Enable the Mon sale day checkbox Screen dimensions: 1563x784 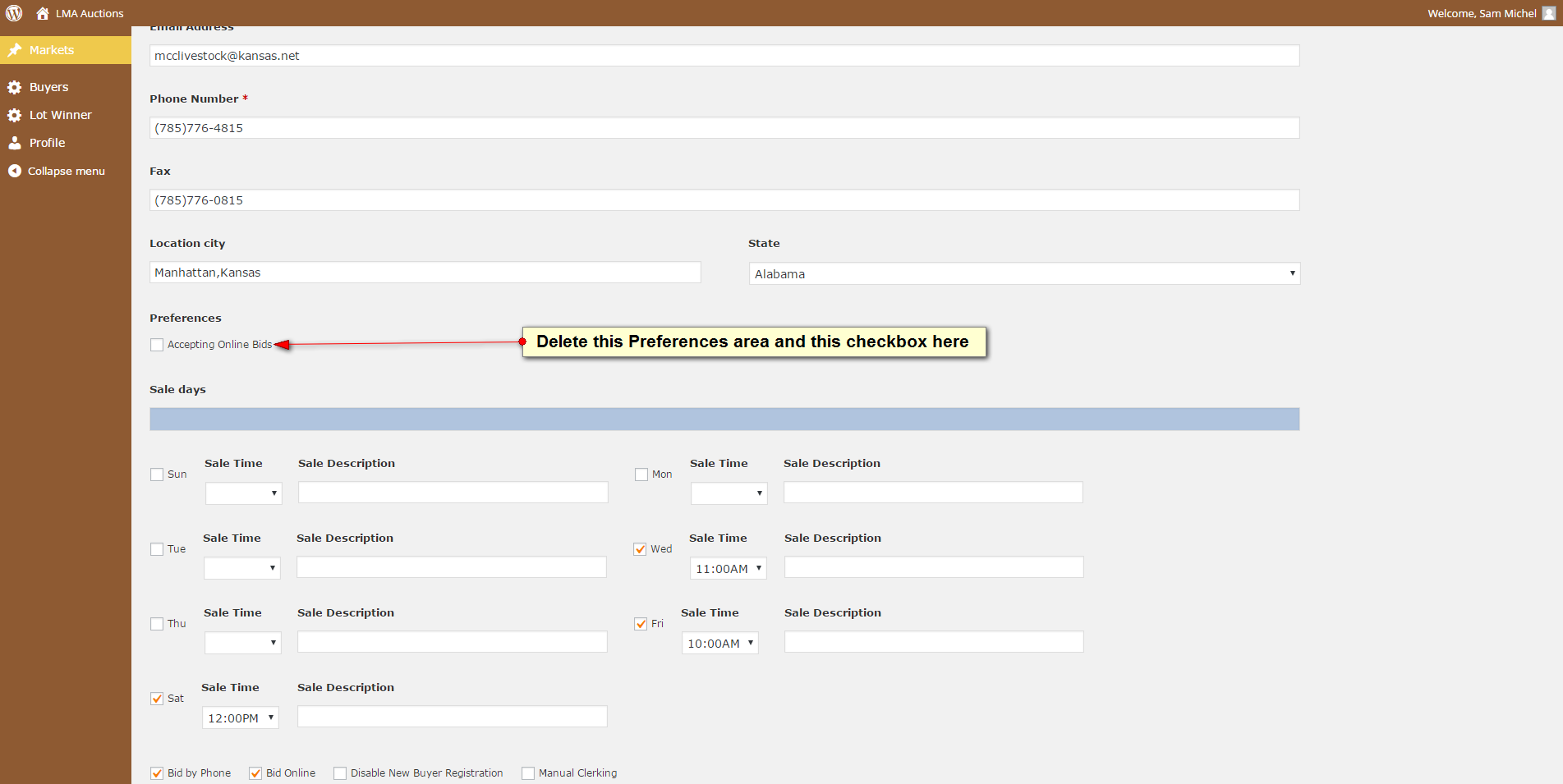(641, 475)
